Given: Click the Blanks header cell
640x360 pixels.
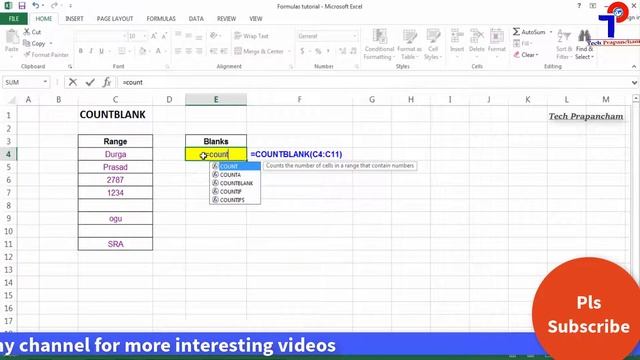Looking at the screenshot, I should 216,141.
